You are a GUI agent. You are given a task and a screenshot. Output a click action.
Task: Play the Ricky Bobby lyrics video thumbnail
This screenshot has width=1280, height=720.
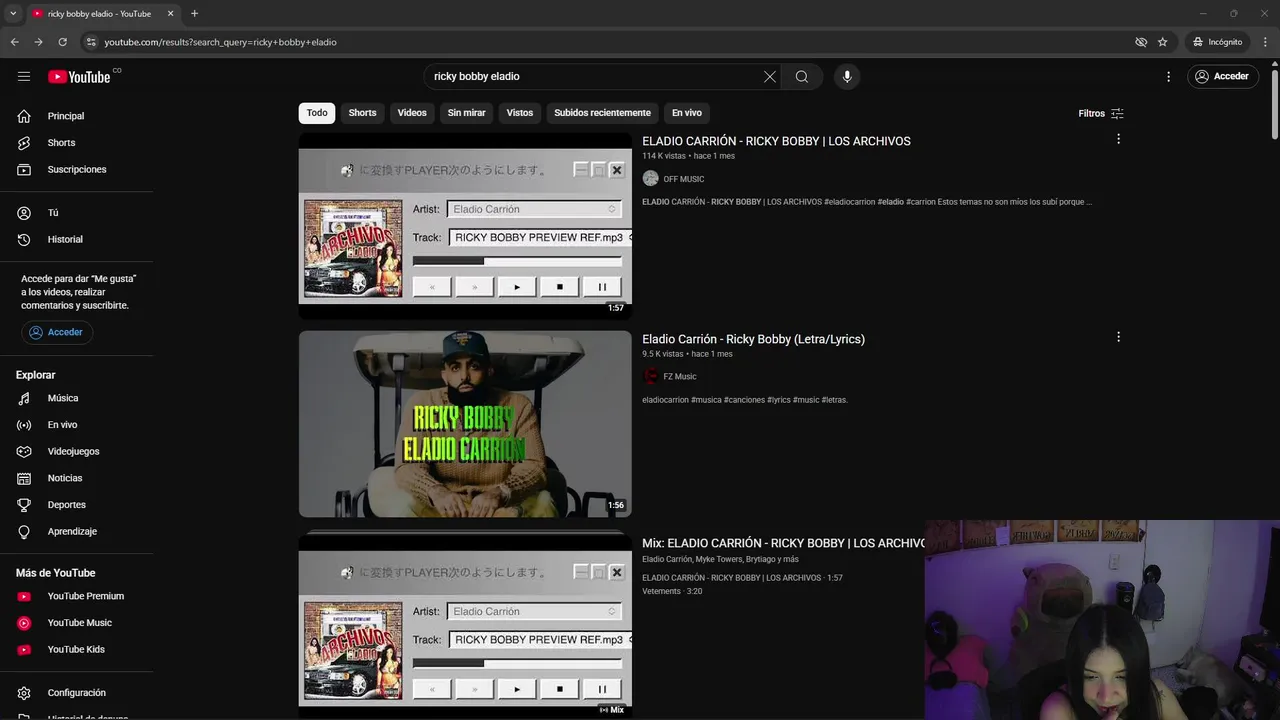pyautogui.click(x=465, y=424)
